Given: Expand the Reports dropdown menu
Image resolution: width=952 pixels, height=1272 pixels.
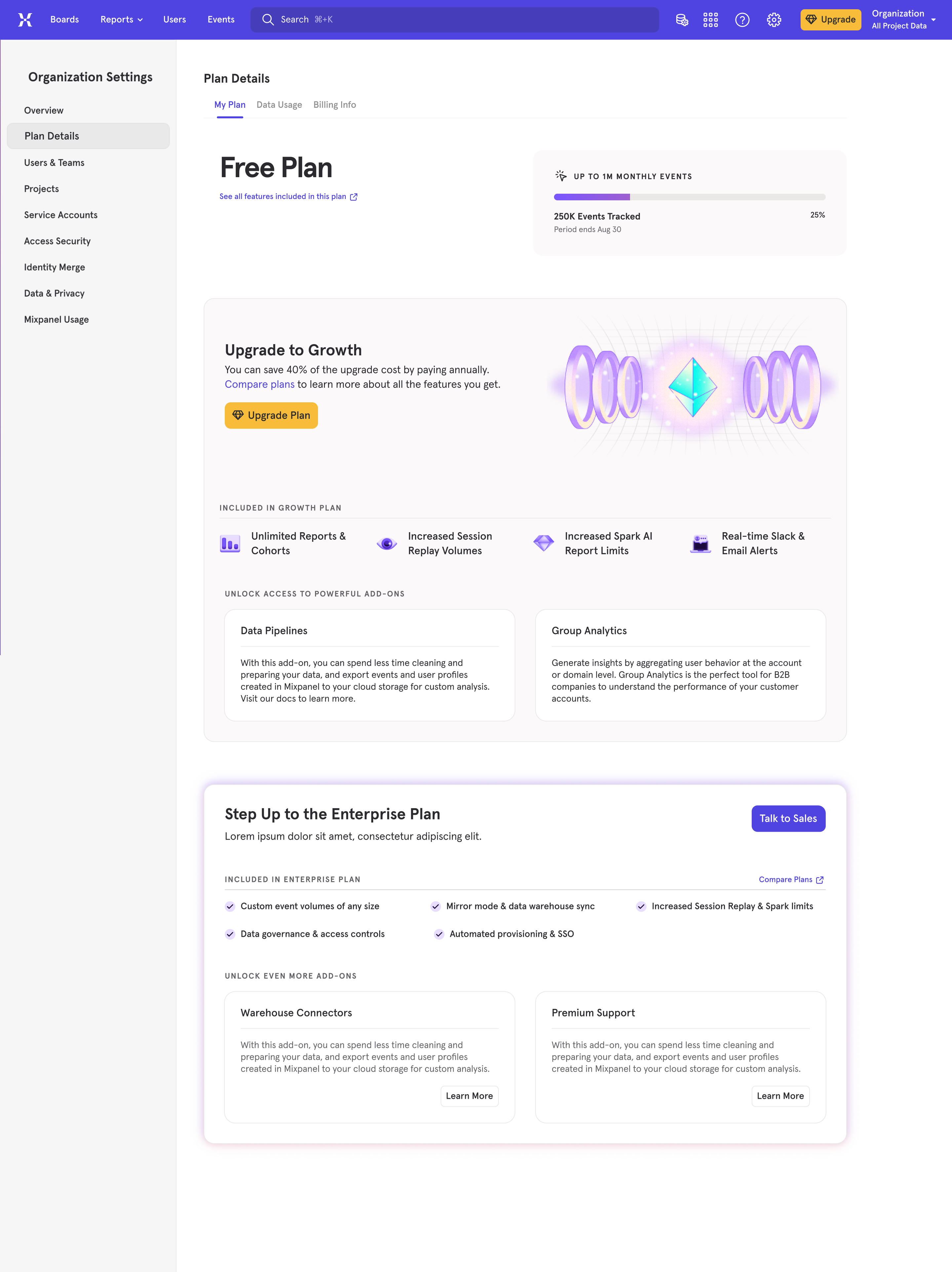Looking at the screenshot, I should [121, 20].
